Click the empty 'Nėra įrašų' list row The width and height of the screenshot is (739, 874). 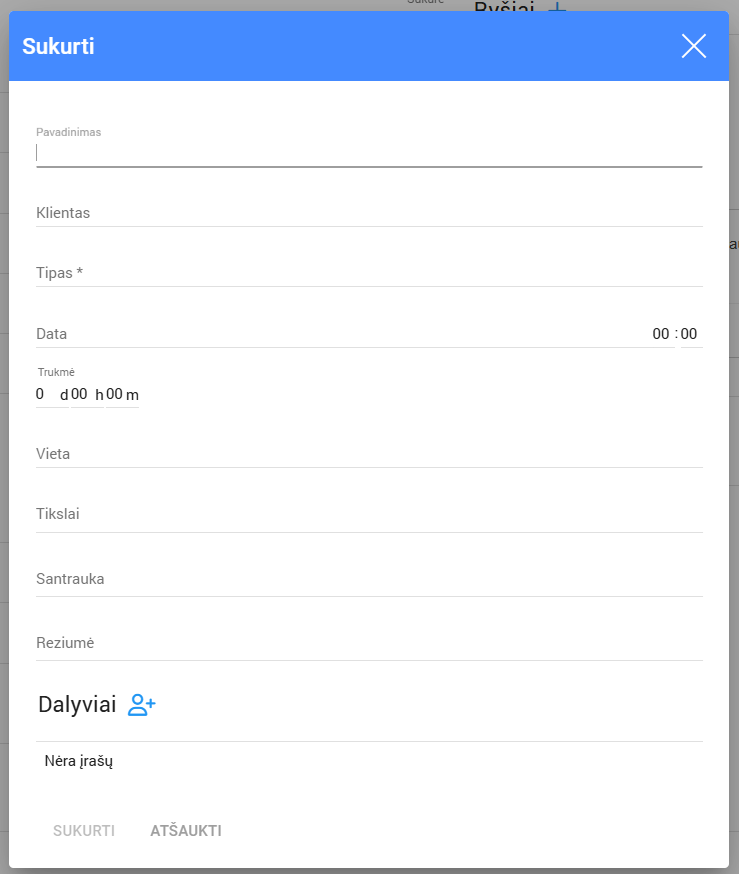[x=368, y=762]
